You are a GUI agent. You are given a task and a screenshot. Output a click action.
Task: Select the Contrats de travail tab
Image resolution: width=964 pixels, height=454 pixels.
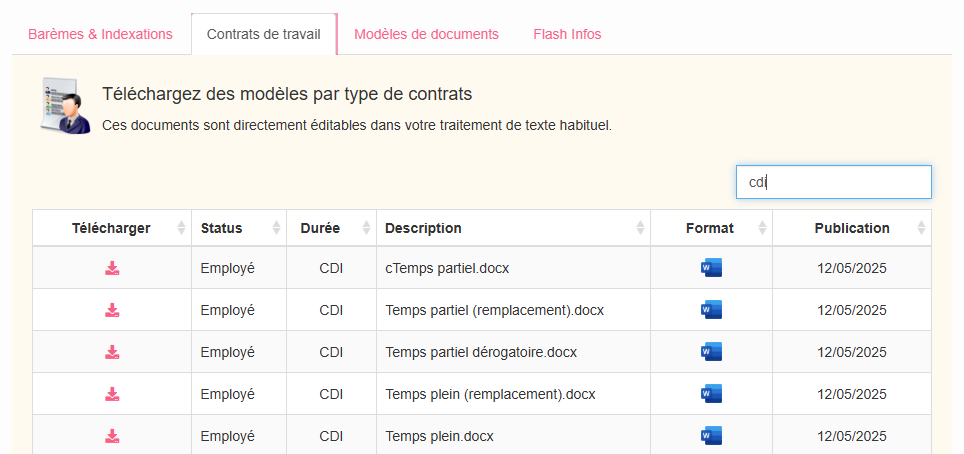tap(264, 34)
